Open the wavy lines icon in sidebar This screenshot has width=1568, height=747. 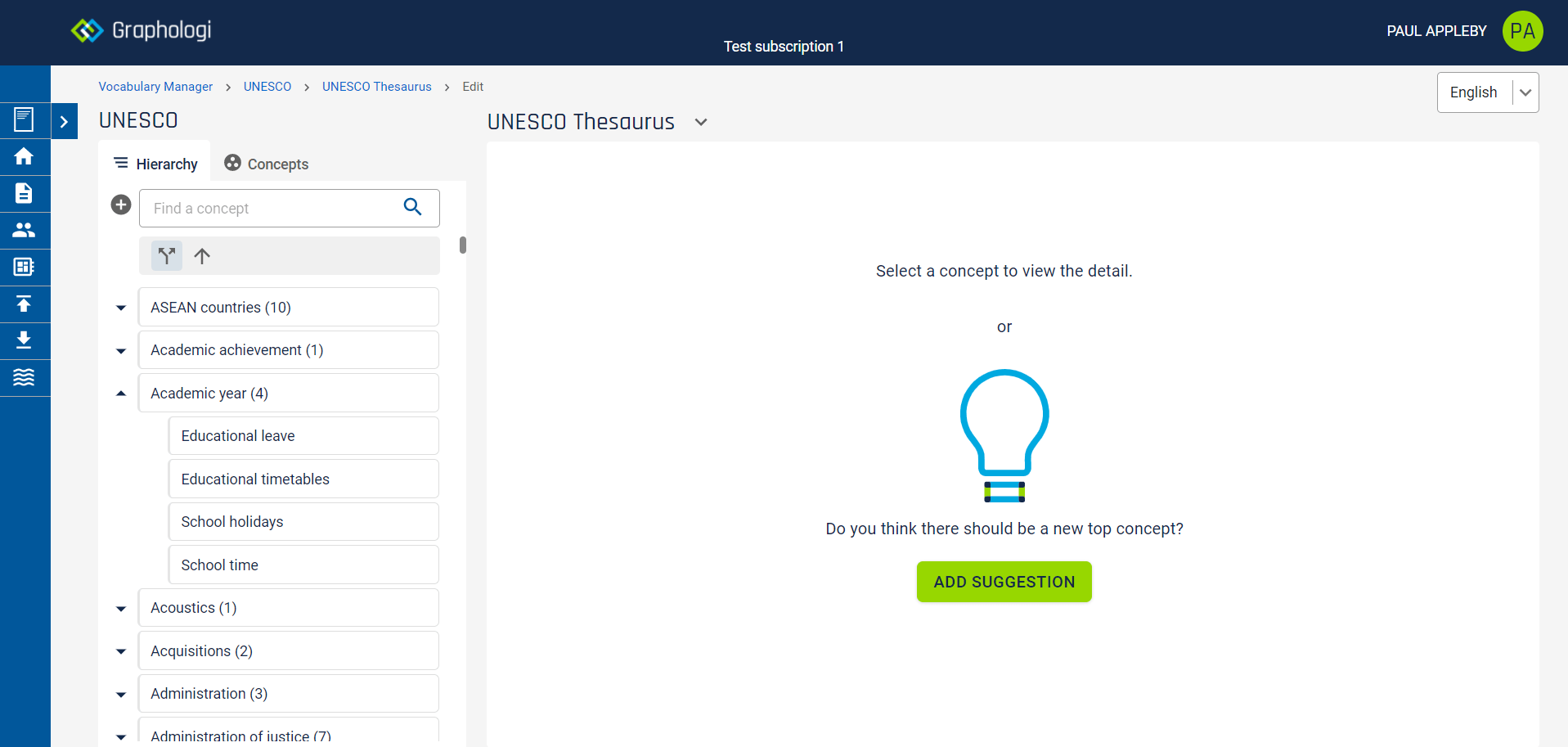[x=24, y=377]
